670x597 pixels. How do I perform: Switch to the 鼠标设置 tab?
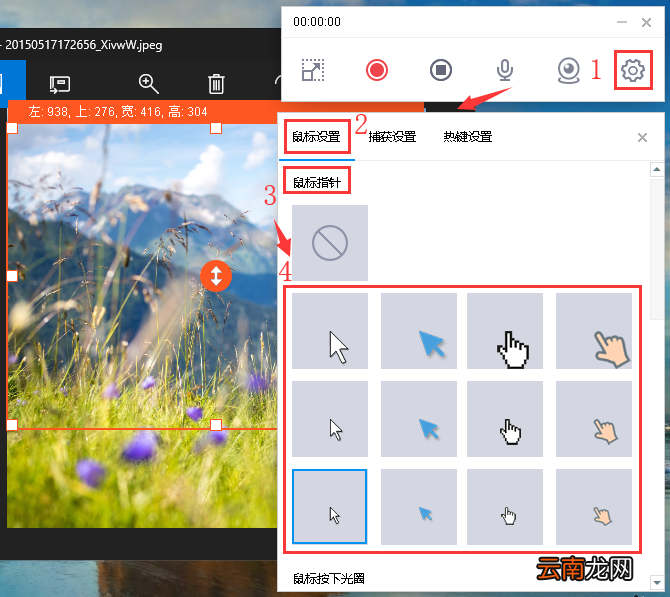click(316, 137)
